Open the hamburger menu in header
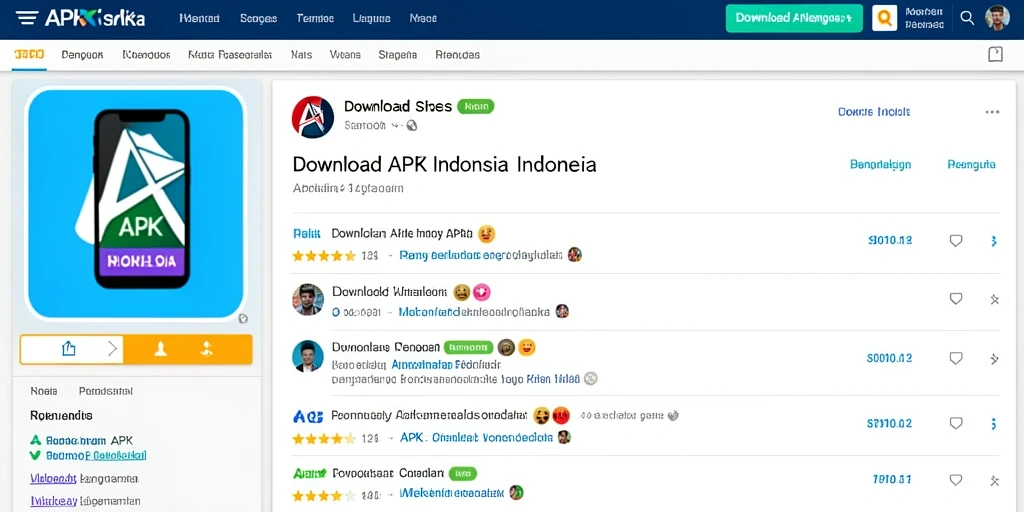The height and width of the screenshot is (512, 1024). click(27, 18)
